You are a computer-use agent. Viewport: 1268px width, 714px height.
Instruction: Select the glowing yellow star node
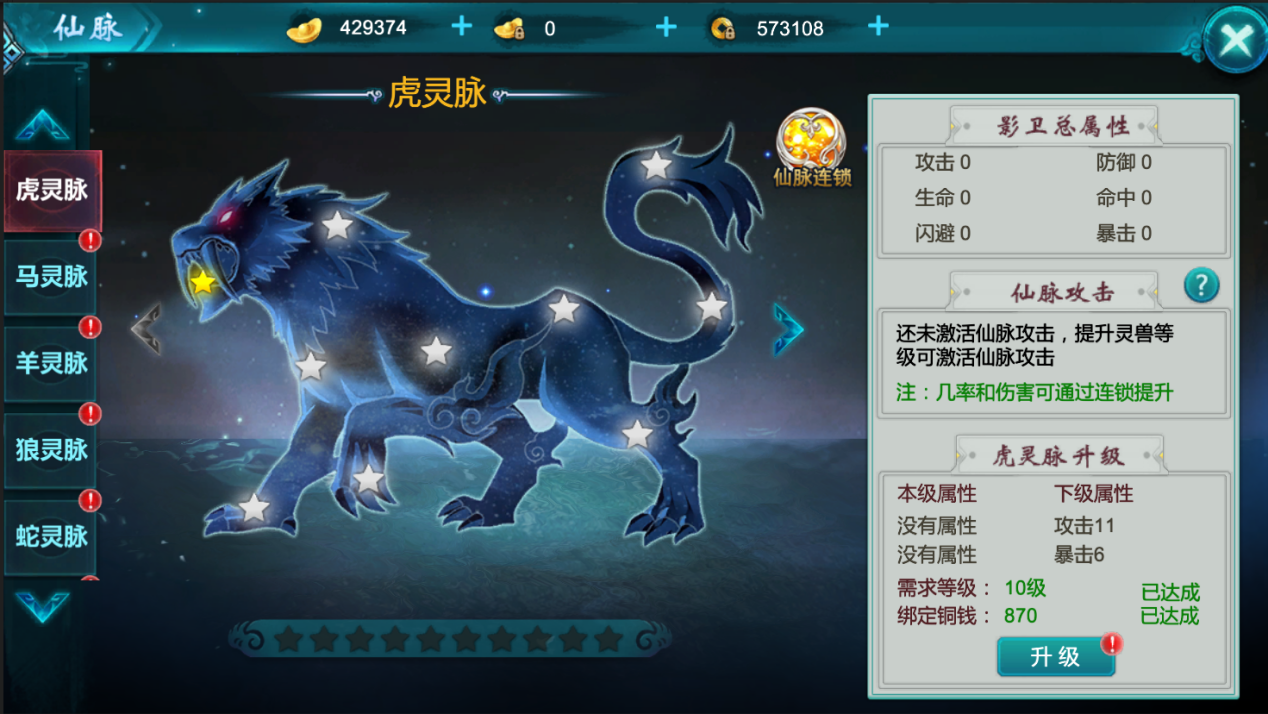point(203,282)
